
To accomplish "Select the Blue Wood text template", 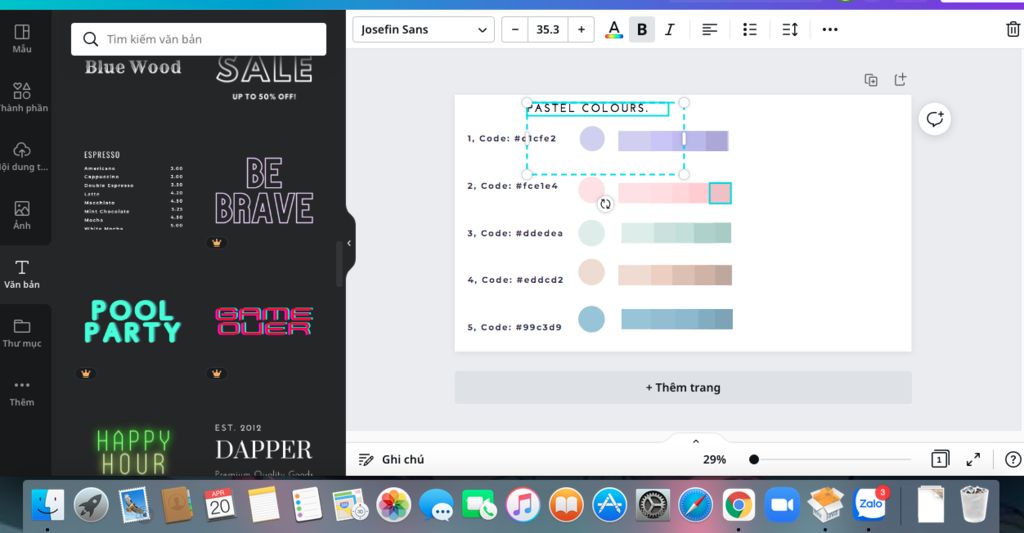I will pos(133,67).
